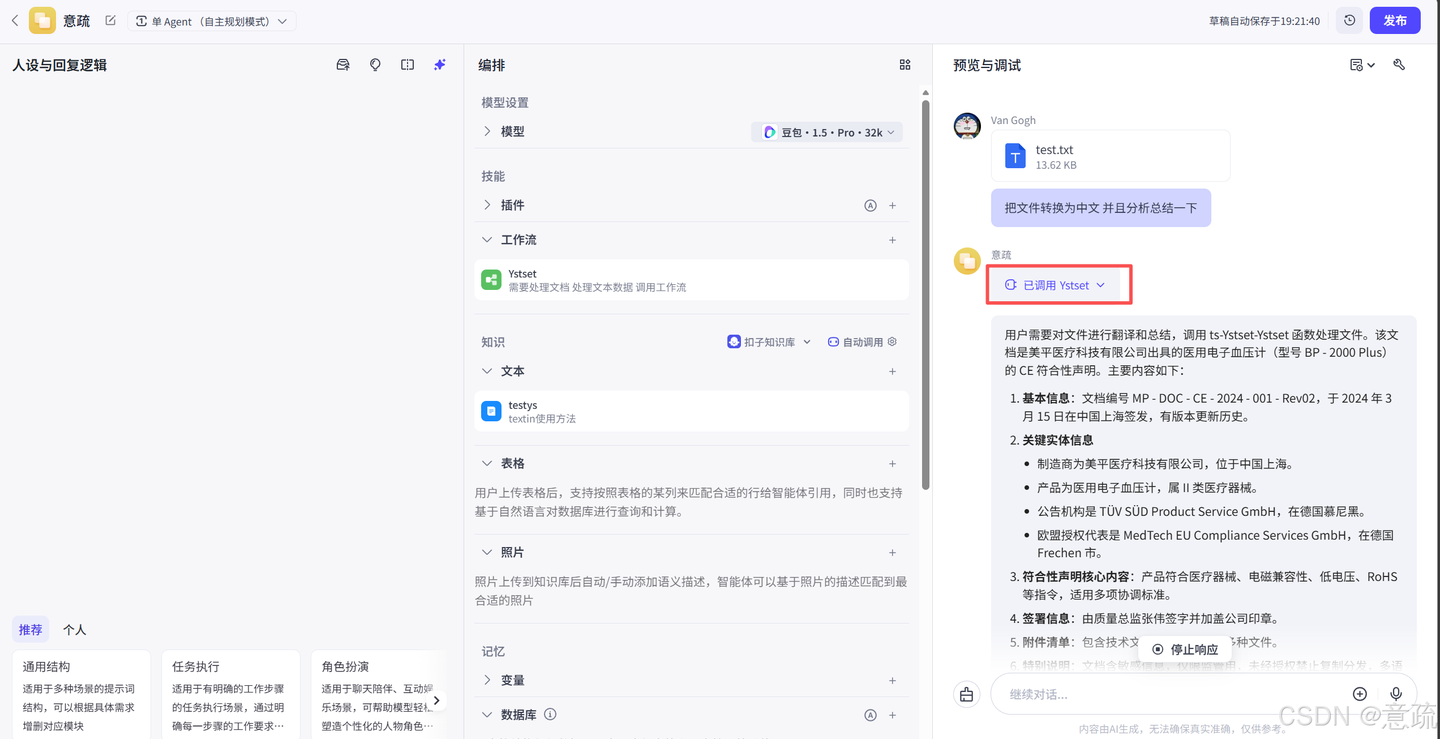The height and width of the screenshot is (739, 1440).
Task: Click the circled A icon in the 数据库 row
Action: click(870, 715)
